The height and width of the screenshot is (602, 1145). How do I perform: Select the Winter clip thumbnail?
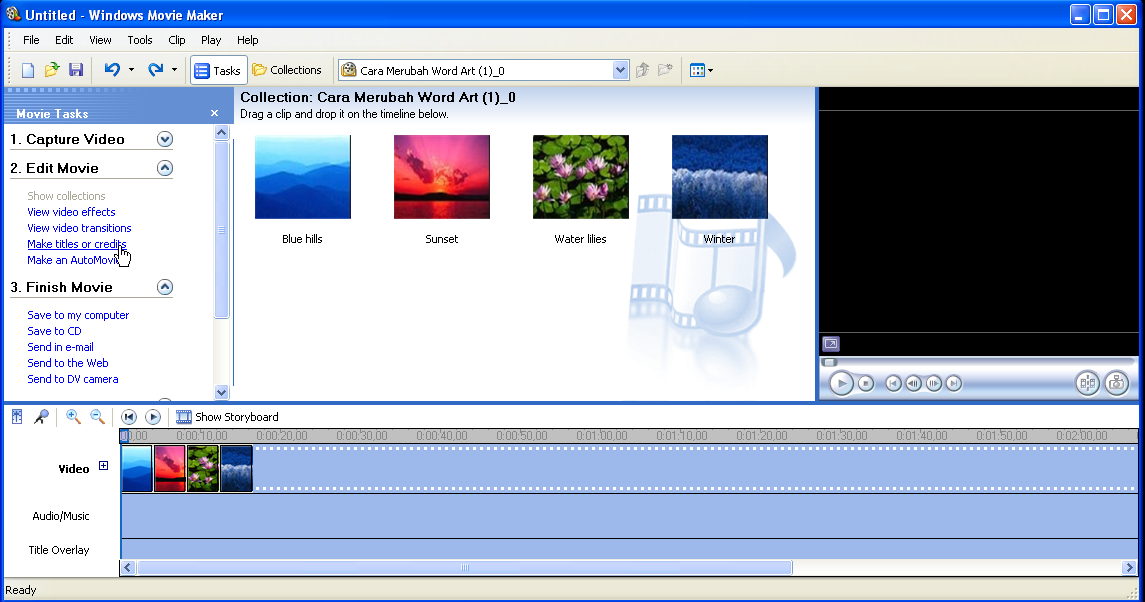tap(719, 177)
